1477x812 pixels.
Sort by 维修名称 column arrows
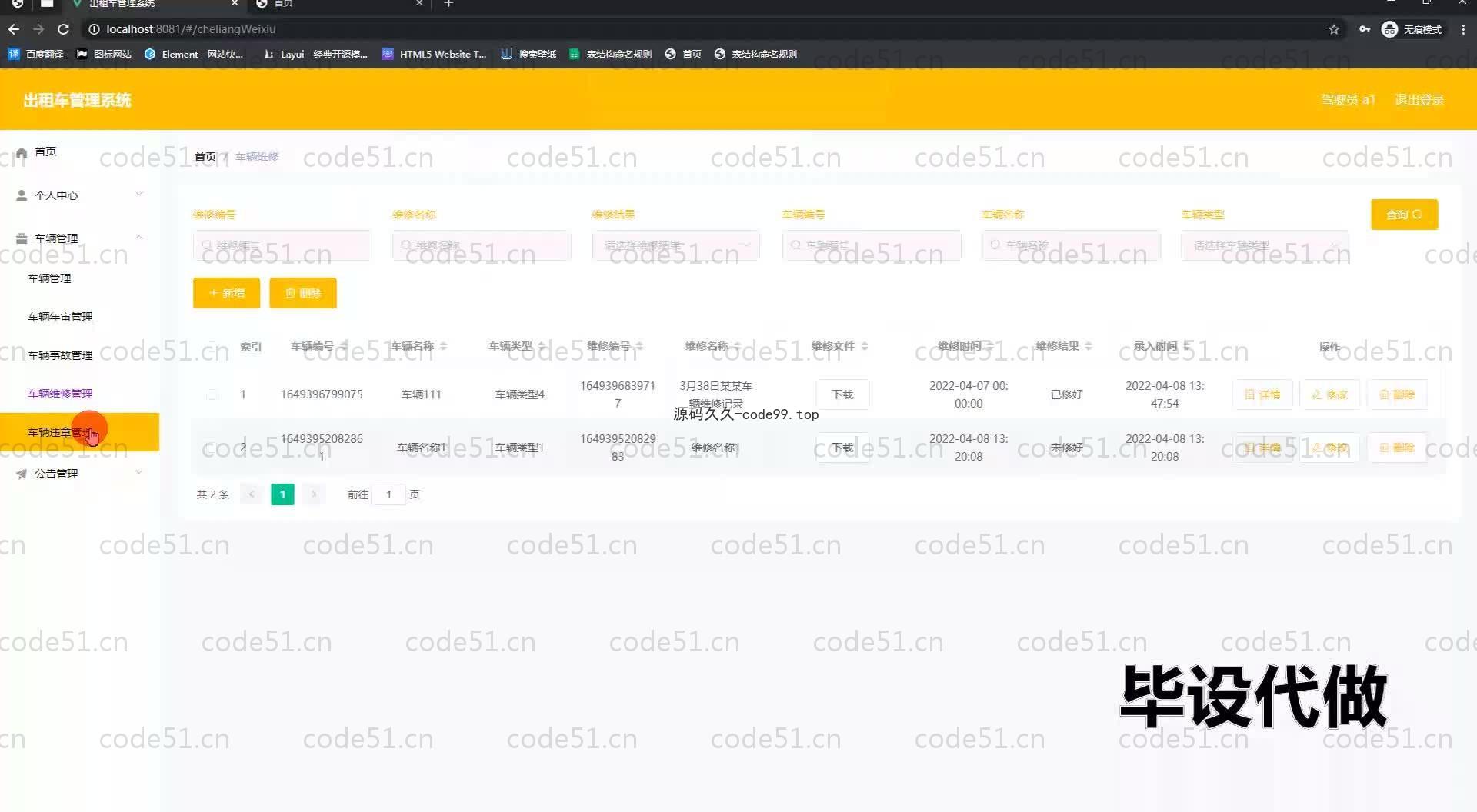point(738,347)
